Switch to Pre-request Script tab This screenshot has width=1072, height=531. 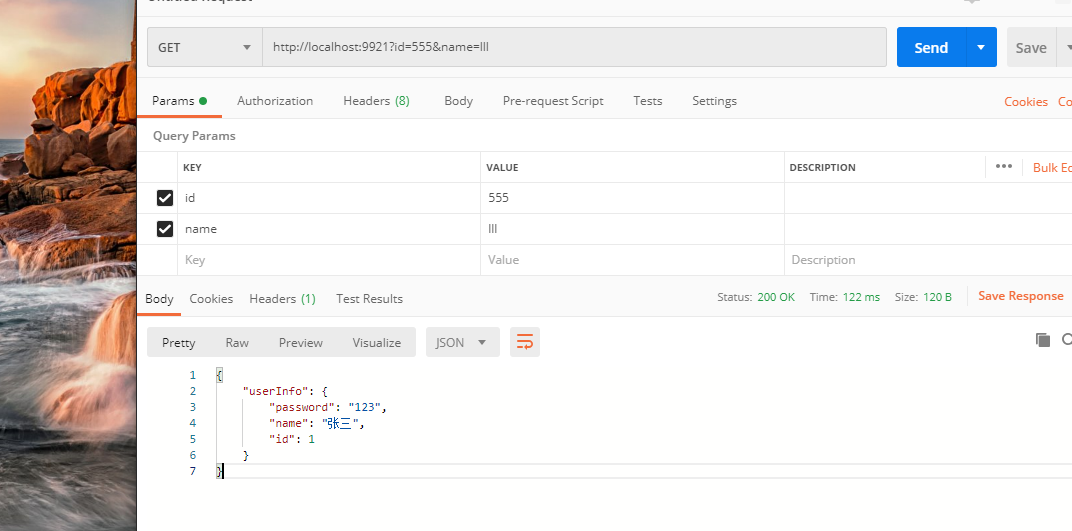553,100
